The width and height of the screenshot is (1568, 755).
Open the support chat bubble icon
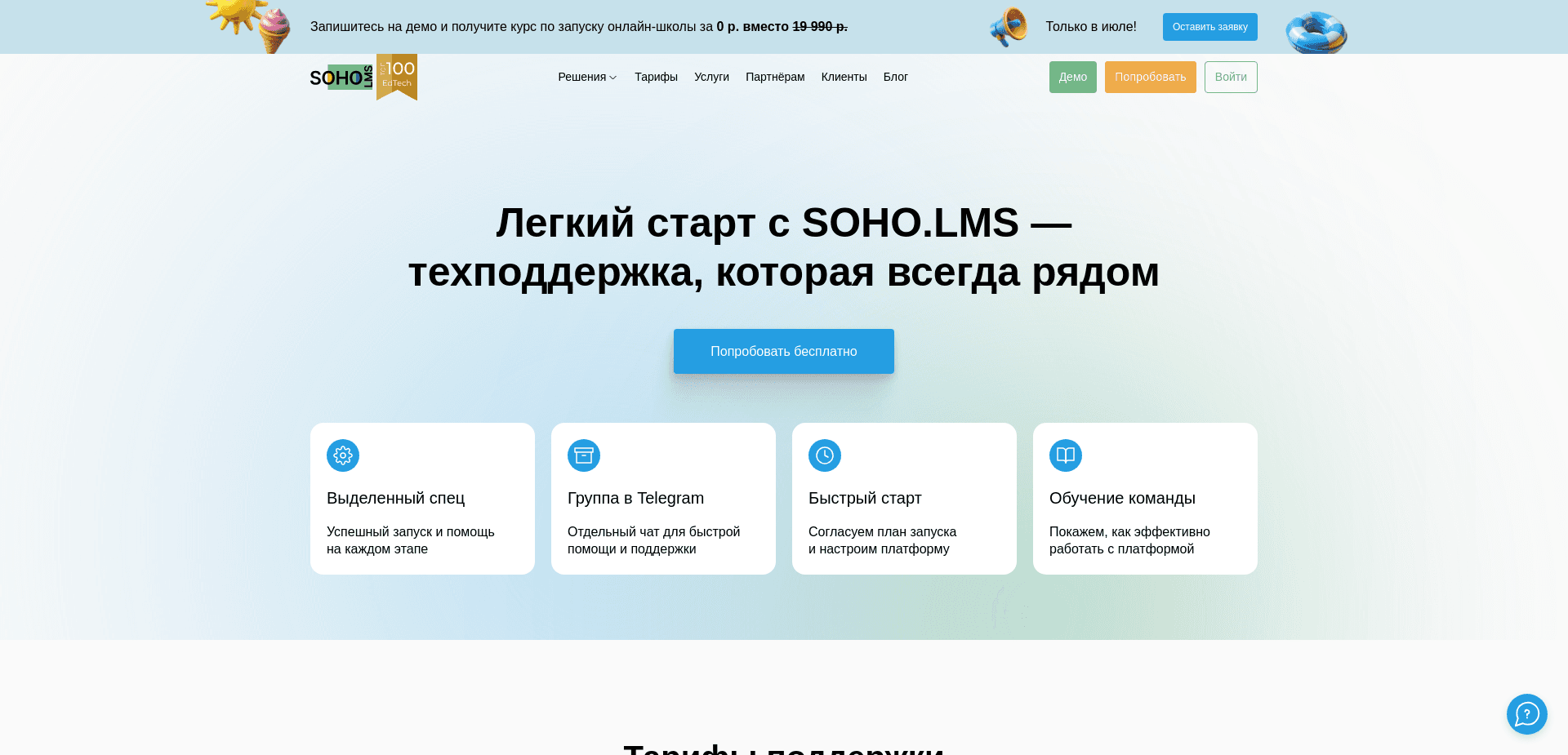pos(1526,714)
